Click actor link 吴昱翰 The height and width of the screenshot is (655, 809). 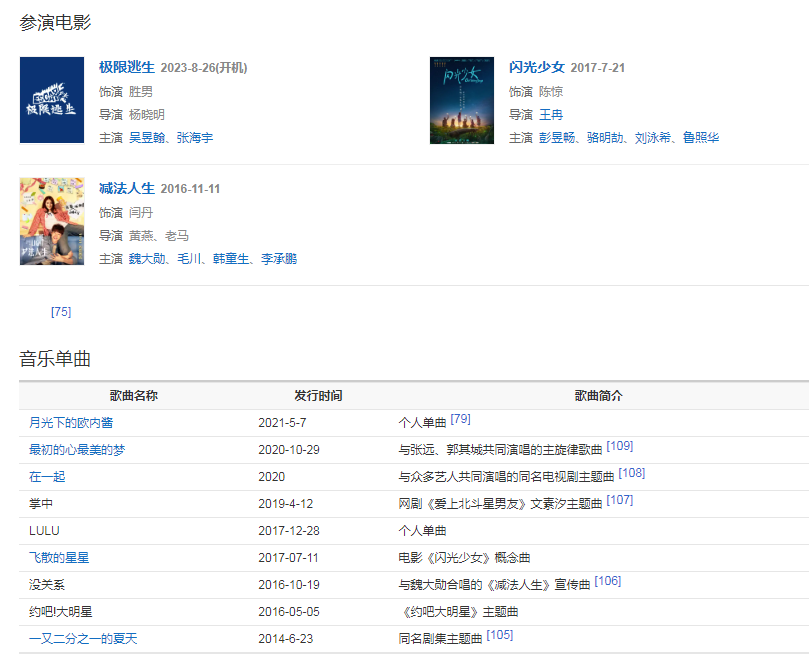tap(148, 138)
